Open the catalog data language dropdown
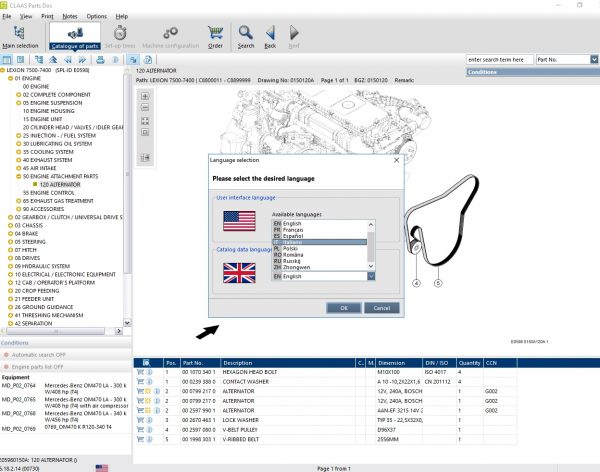Viewport: 600px width, 472px height. pyautogui.click(x=372, y=275)
